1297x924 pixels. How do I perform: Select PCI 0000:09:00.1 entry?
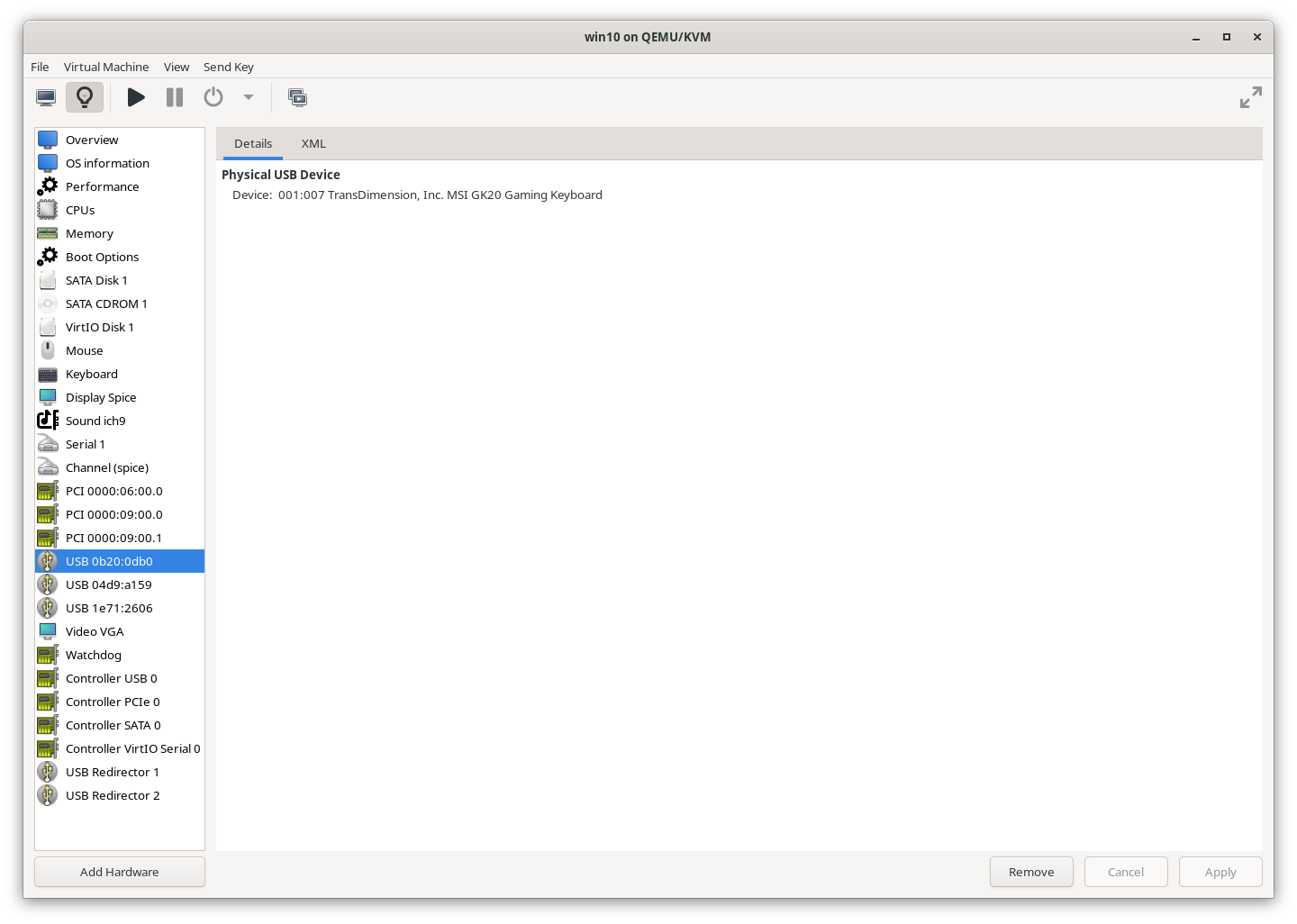pyautogui.click(x=120, y=538)
